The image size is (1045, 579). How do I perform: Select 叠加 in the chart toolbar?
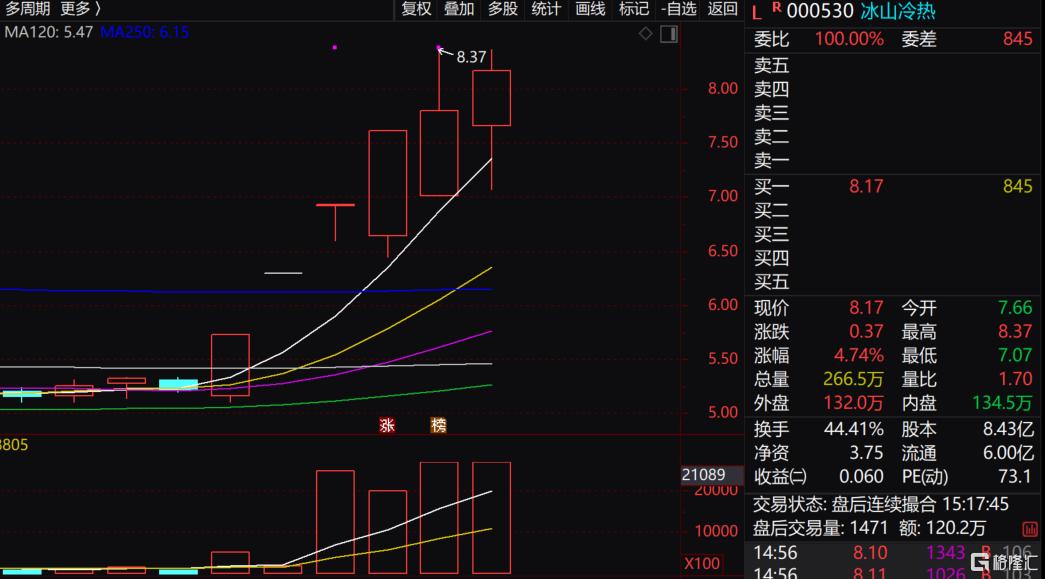click(459, 9)
